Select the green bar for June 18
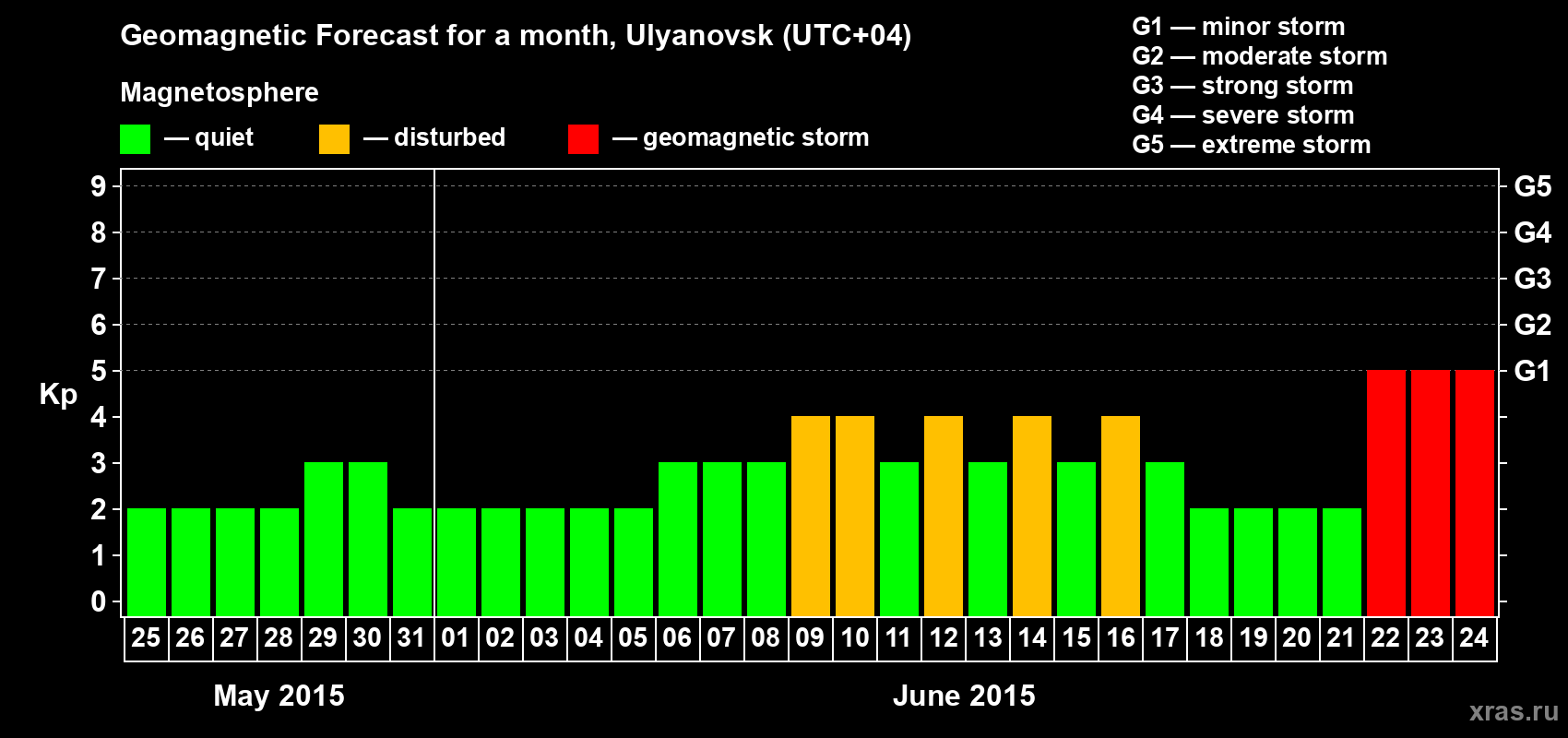This screenshot has height=738, width=1568. [x=1209, y=562]
